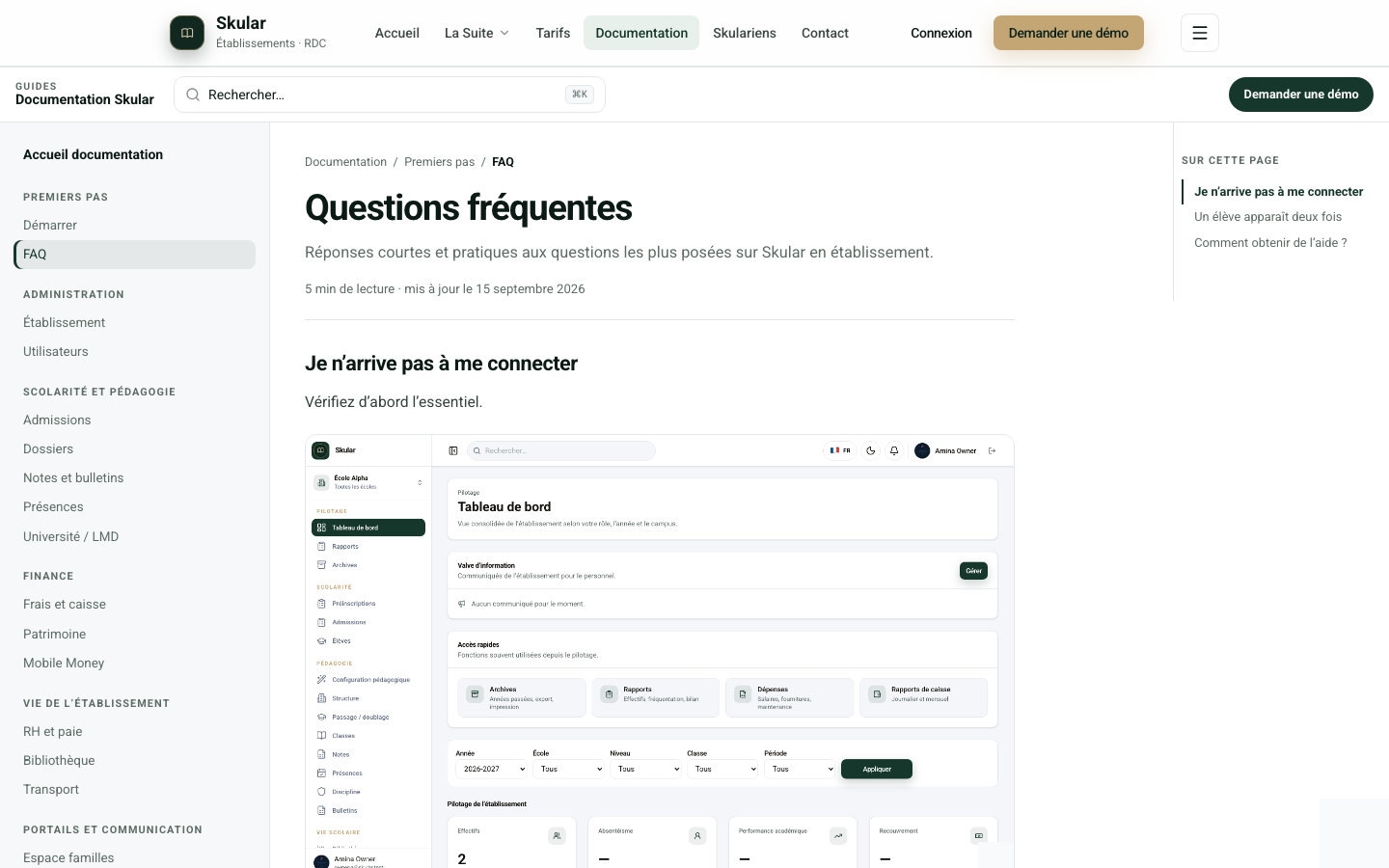This screenshot has height=868, width=1389.
Task: Select FAQ in docs sidebar
Action: (135, 255)
